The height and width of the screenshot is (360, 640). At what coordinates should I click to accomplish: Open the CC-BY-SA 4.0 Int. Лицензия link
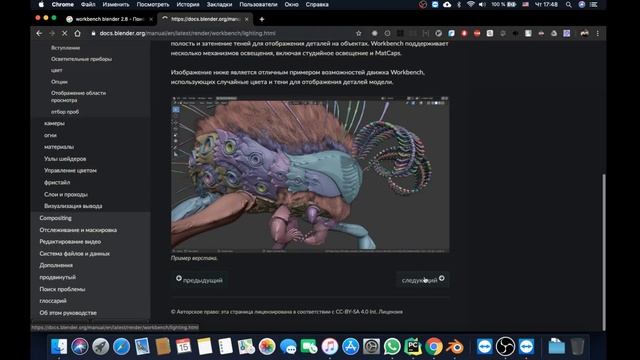[369, 312]
